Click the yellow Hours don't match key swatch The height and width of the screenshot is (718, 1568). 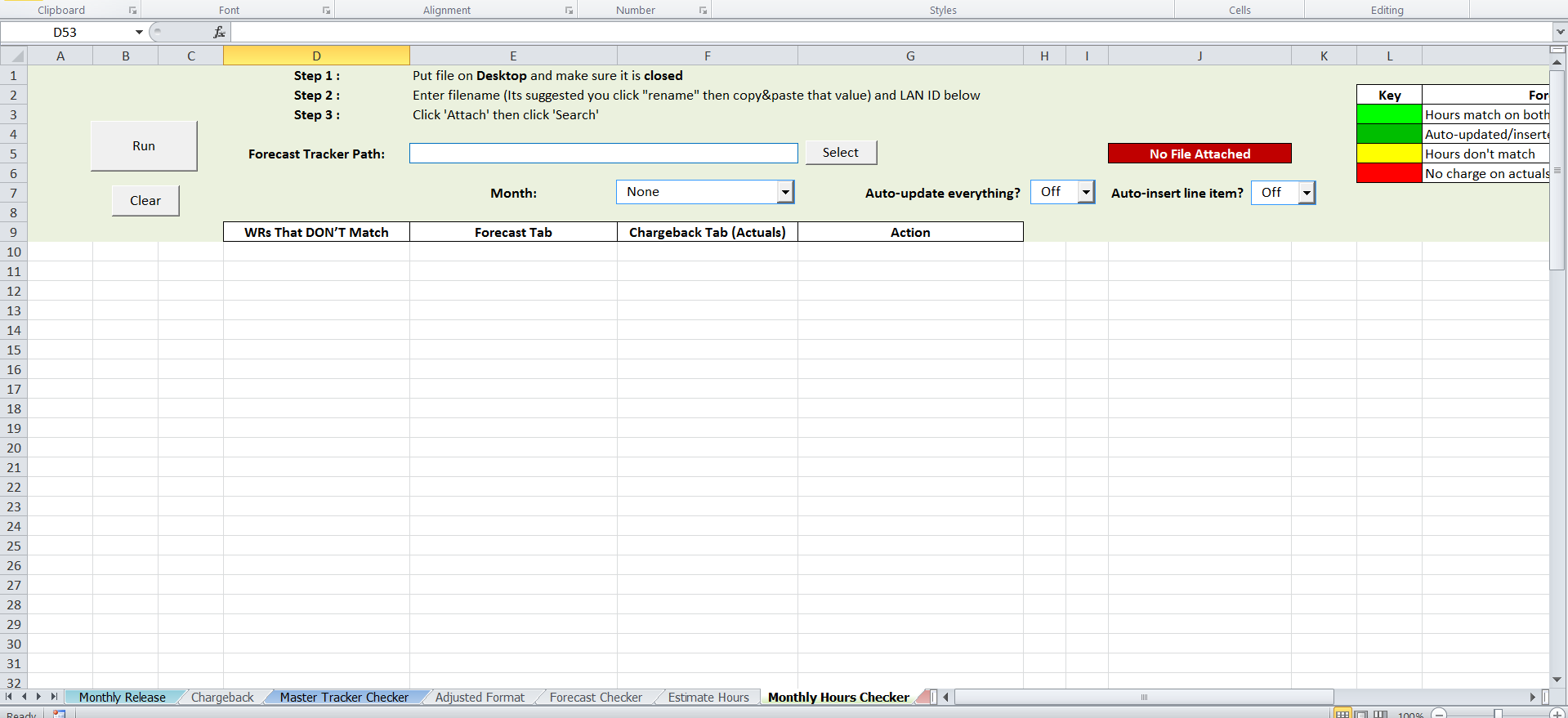[x=1389, y=154]
